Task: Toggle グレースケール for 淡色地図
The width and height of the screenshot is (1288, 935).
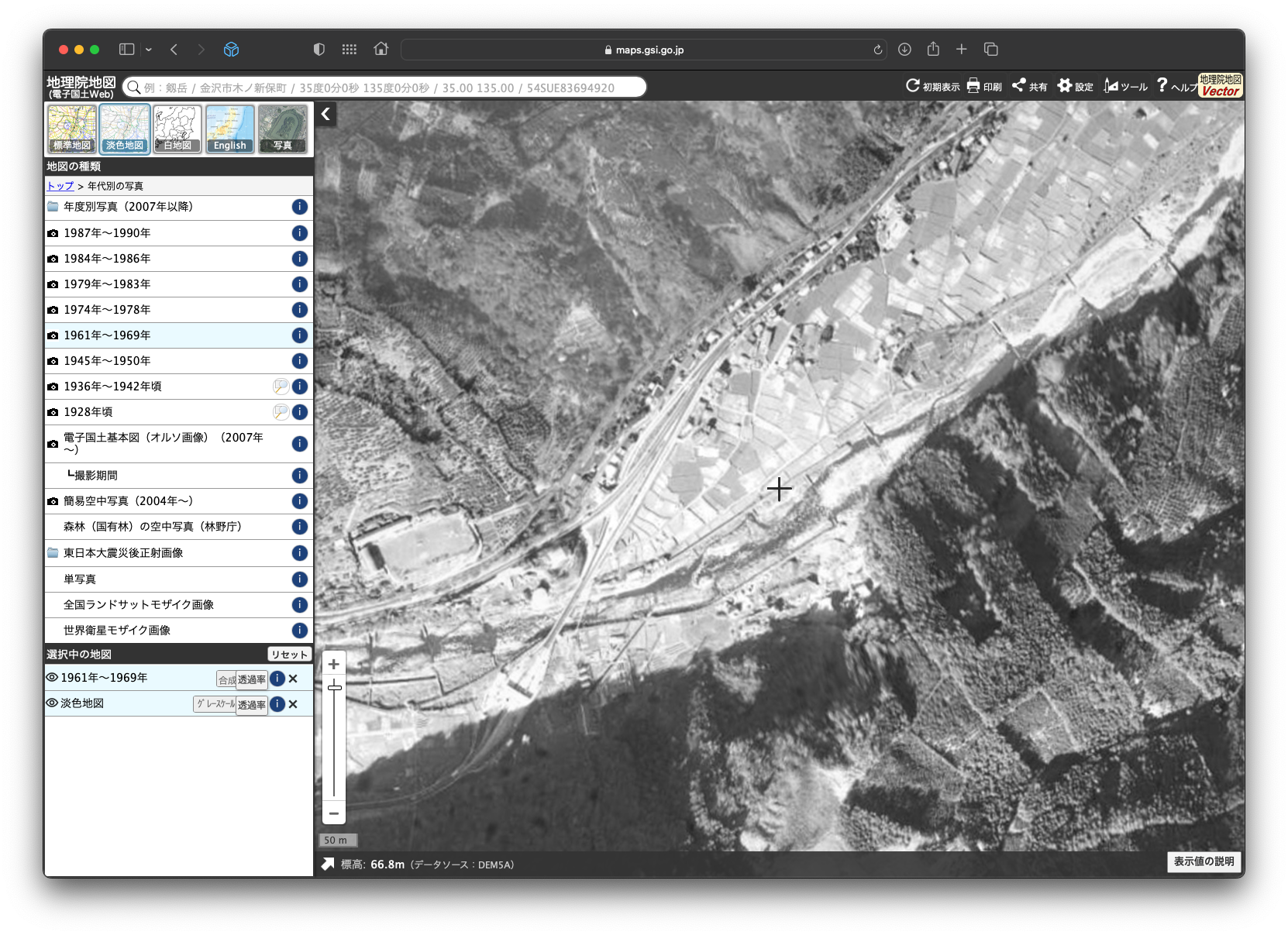Action: (215, 704)
